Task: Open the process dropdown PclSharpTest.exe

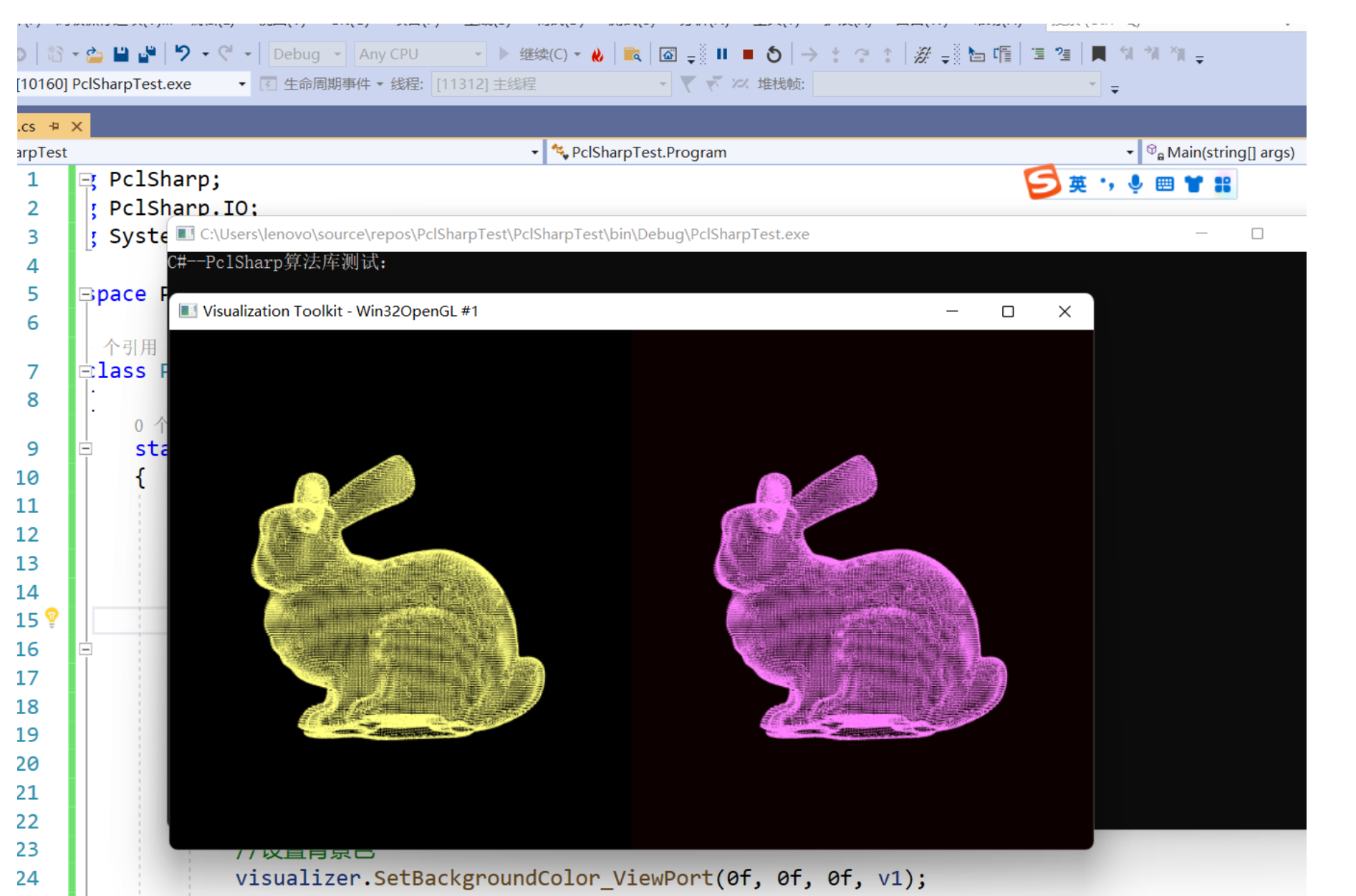Action: tap(132, 84)
